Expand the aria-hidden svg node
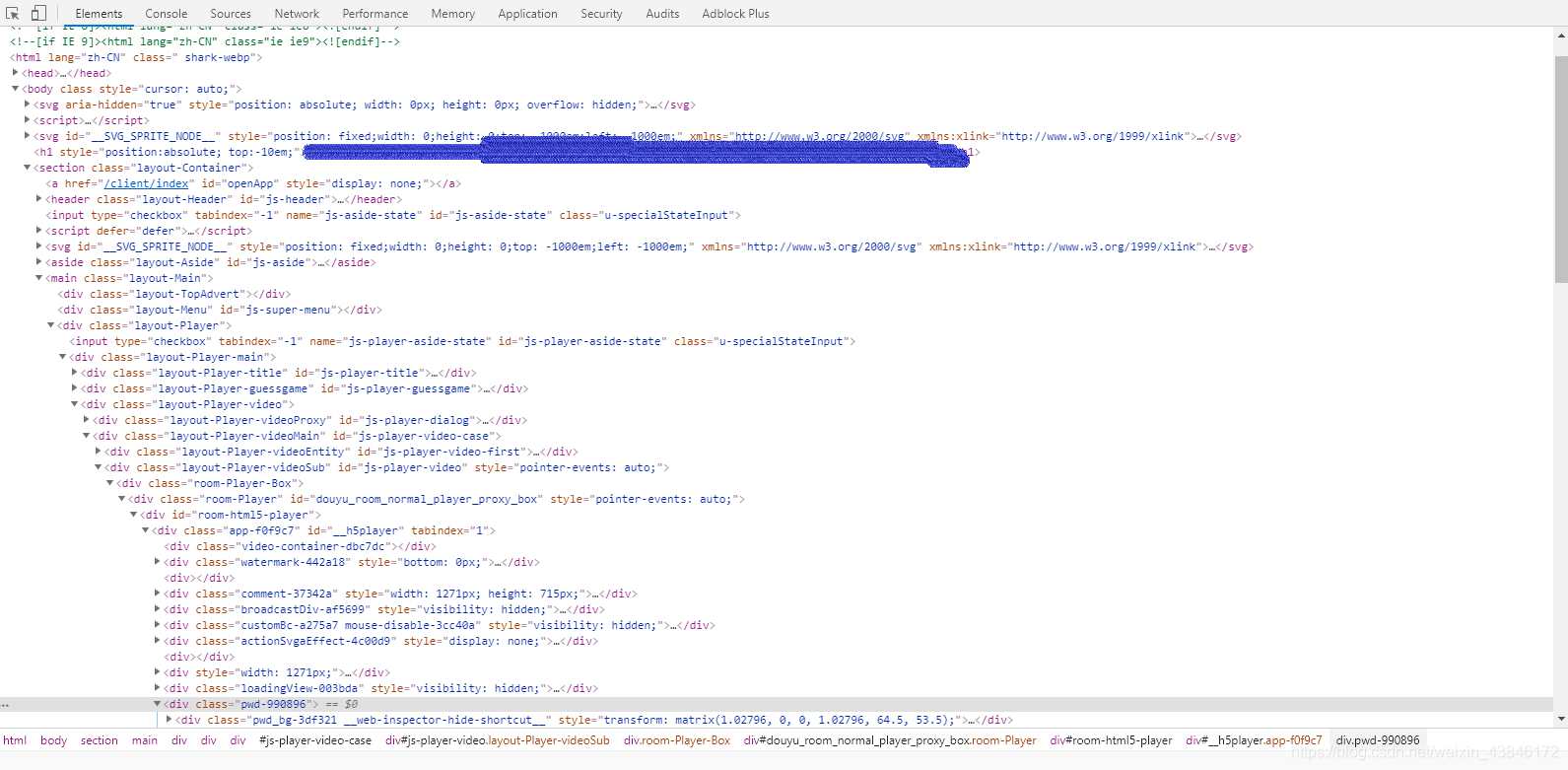 (x=27, y=105)
